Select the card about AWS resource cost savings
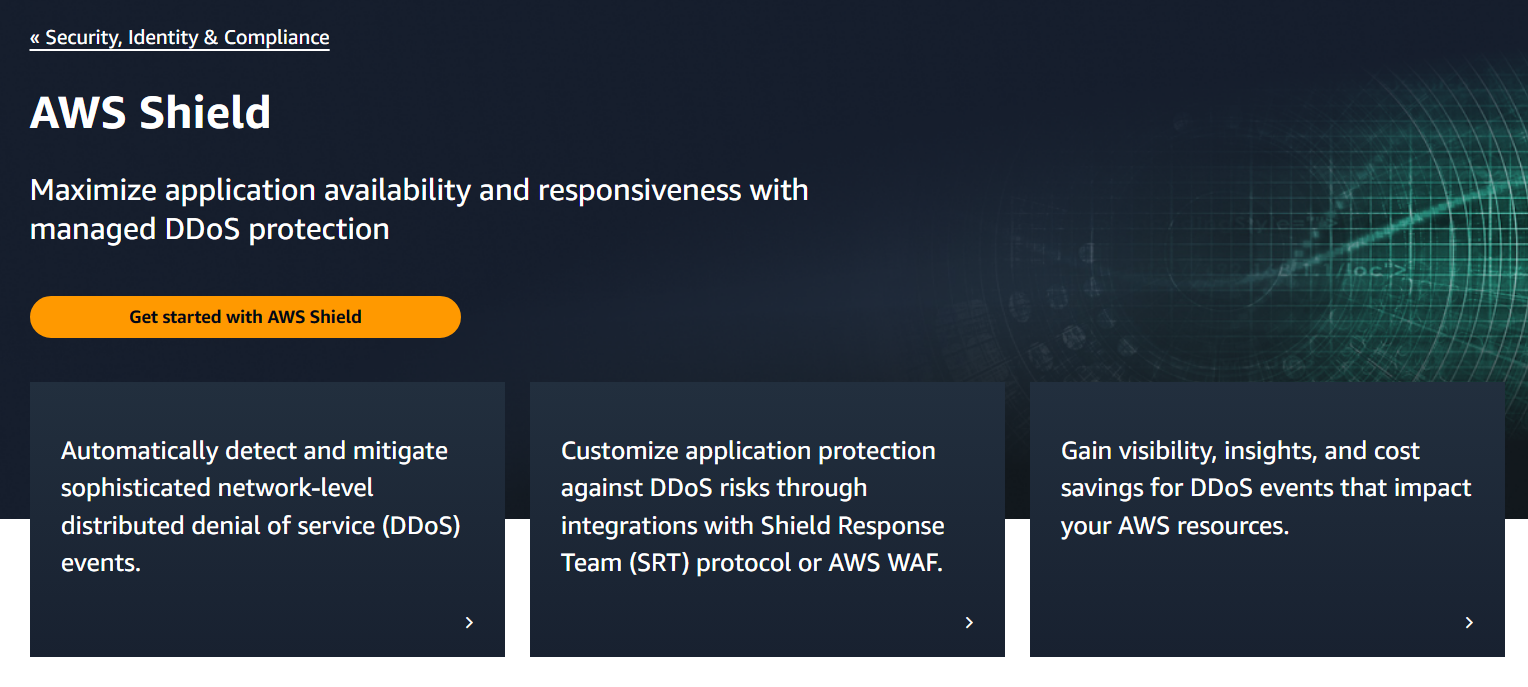 (x=1267, y=518)
